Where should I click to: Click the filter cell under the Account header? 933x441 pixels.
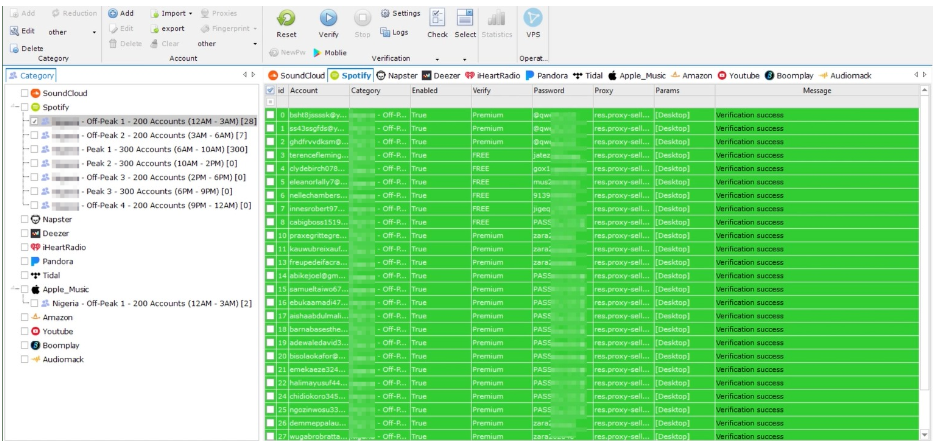318,102
